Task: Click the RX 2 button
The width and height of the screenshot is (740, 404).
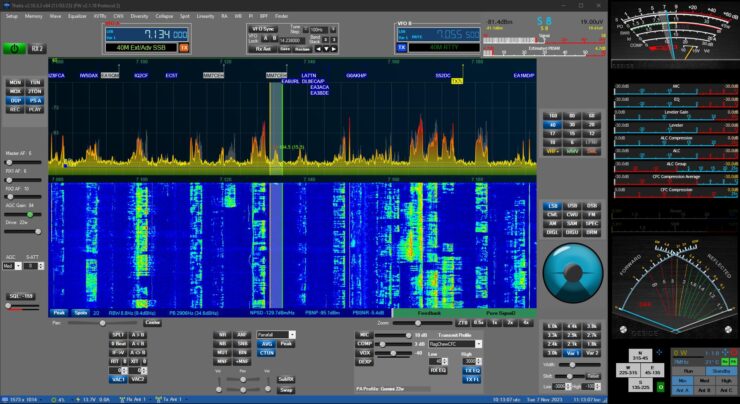Action: 37,49
